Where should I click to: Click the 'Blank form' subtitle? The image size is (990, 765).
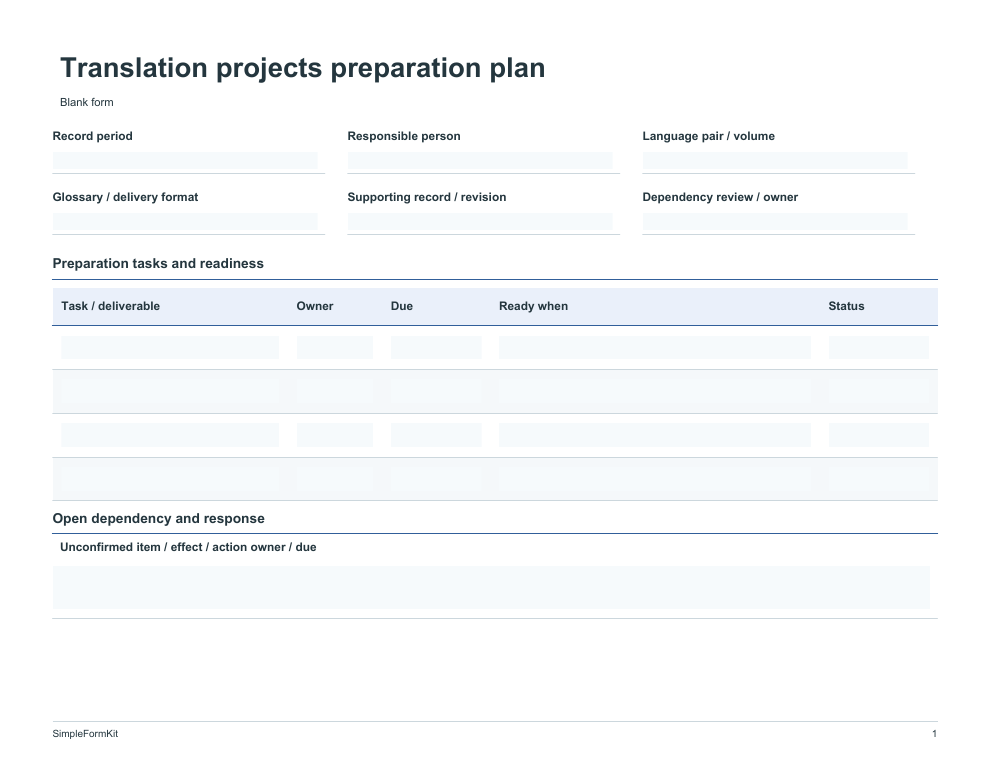[86, 102]
